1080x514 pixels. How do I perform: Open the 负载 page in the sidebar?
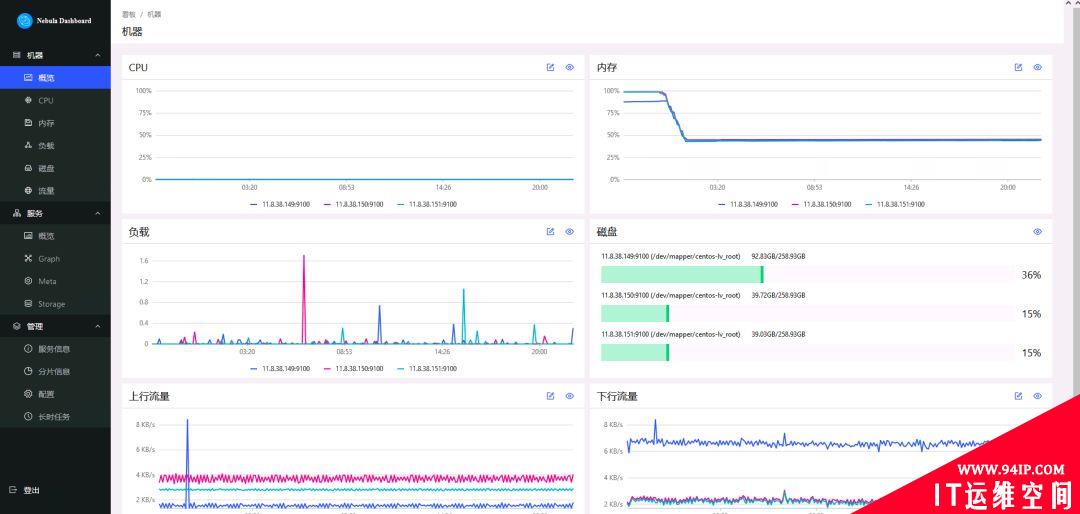point(55,145)
